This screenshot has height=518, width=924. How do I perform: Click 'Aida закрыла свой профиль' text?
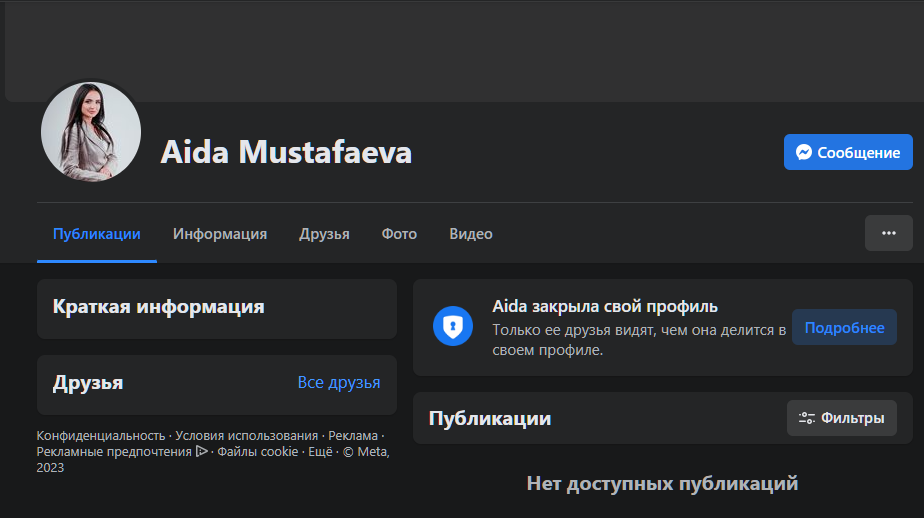605,306
